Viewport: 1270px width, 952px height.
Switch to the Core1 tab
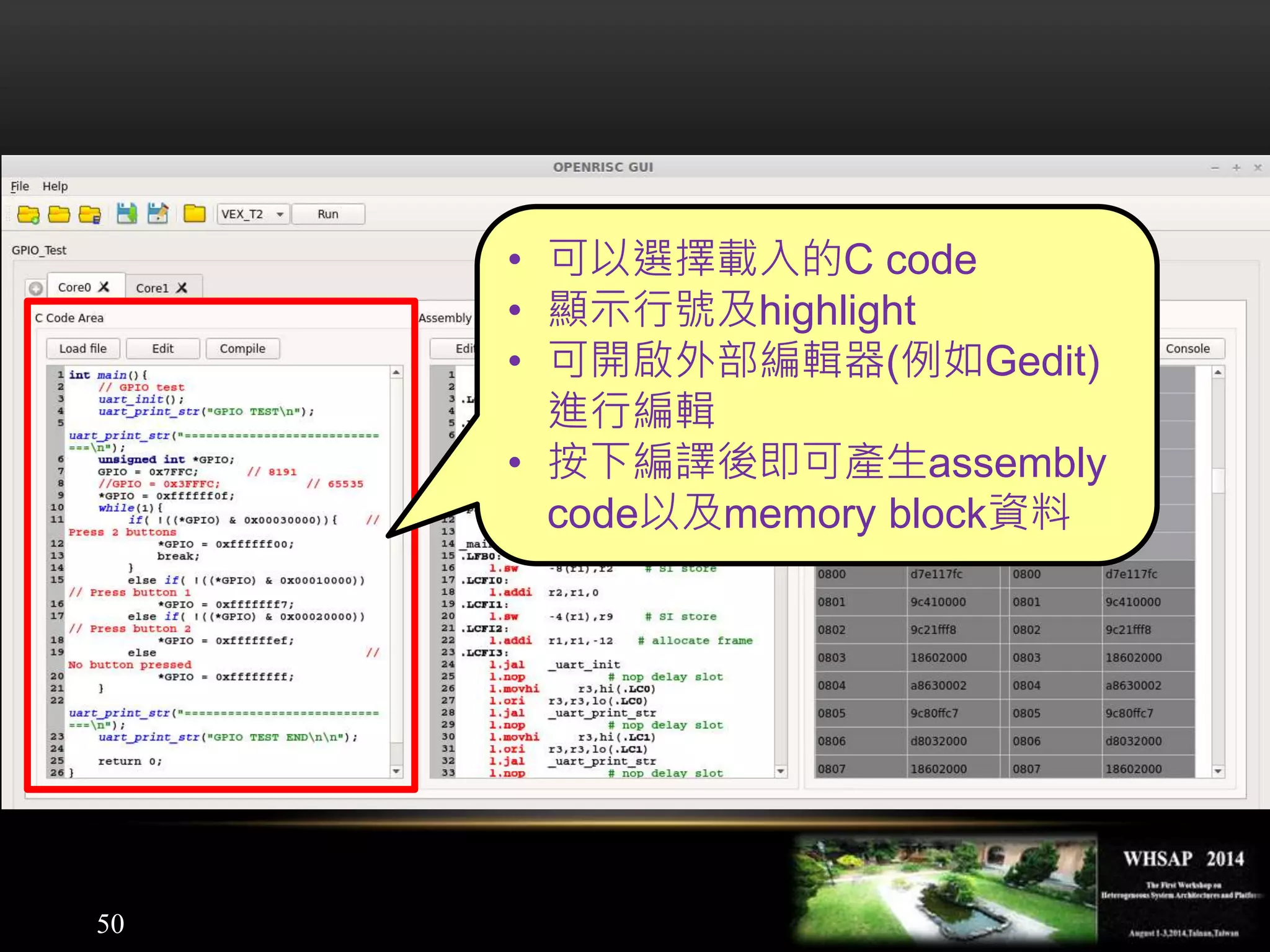152,288
